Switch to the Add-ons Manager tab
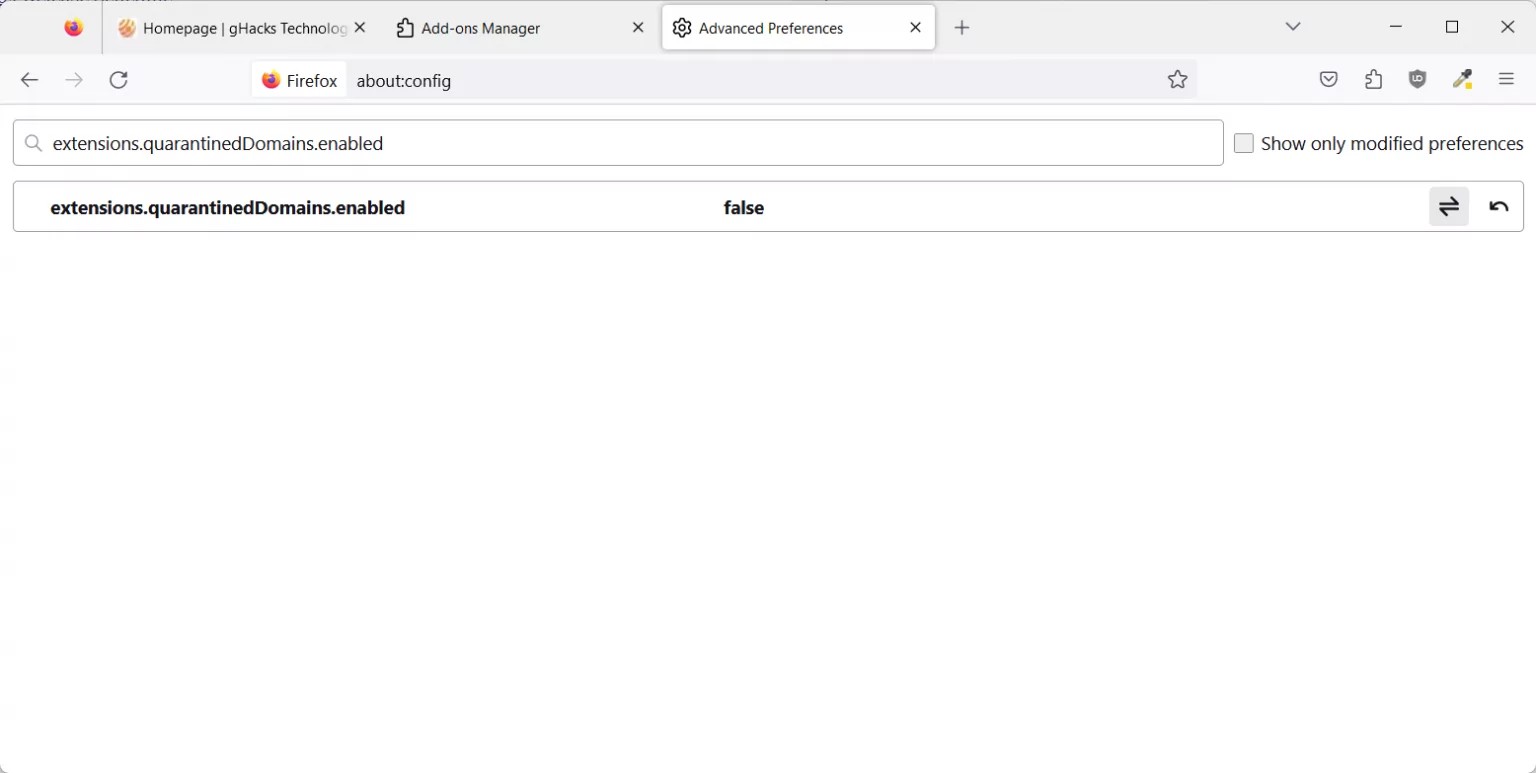Image resolution: width=1536 pixels, height=773 pixels. 480,28
